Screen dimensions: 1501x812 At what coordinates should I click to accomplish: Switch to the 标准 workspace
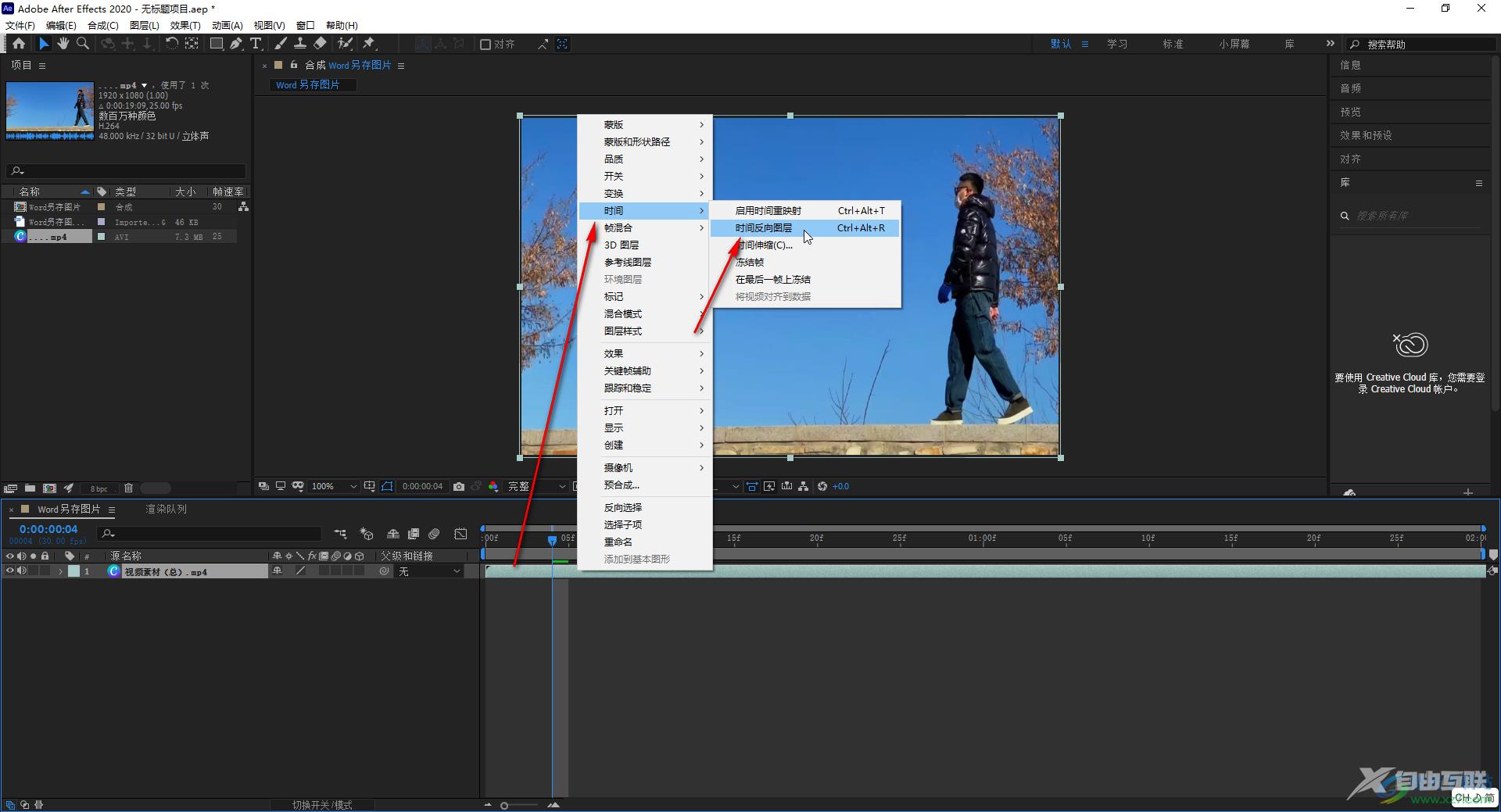click(x=1173, y=45)
